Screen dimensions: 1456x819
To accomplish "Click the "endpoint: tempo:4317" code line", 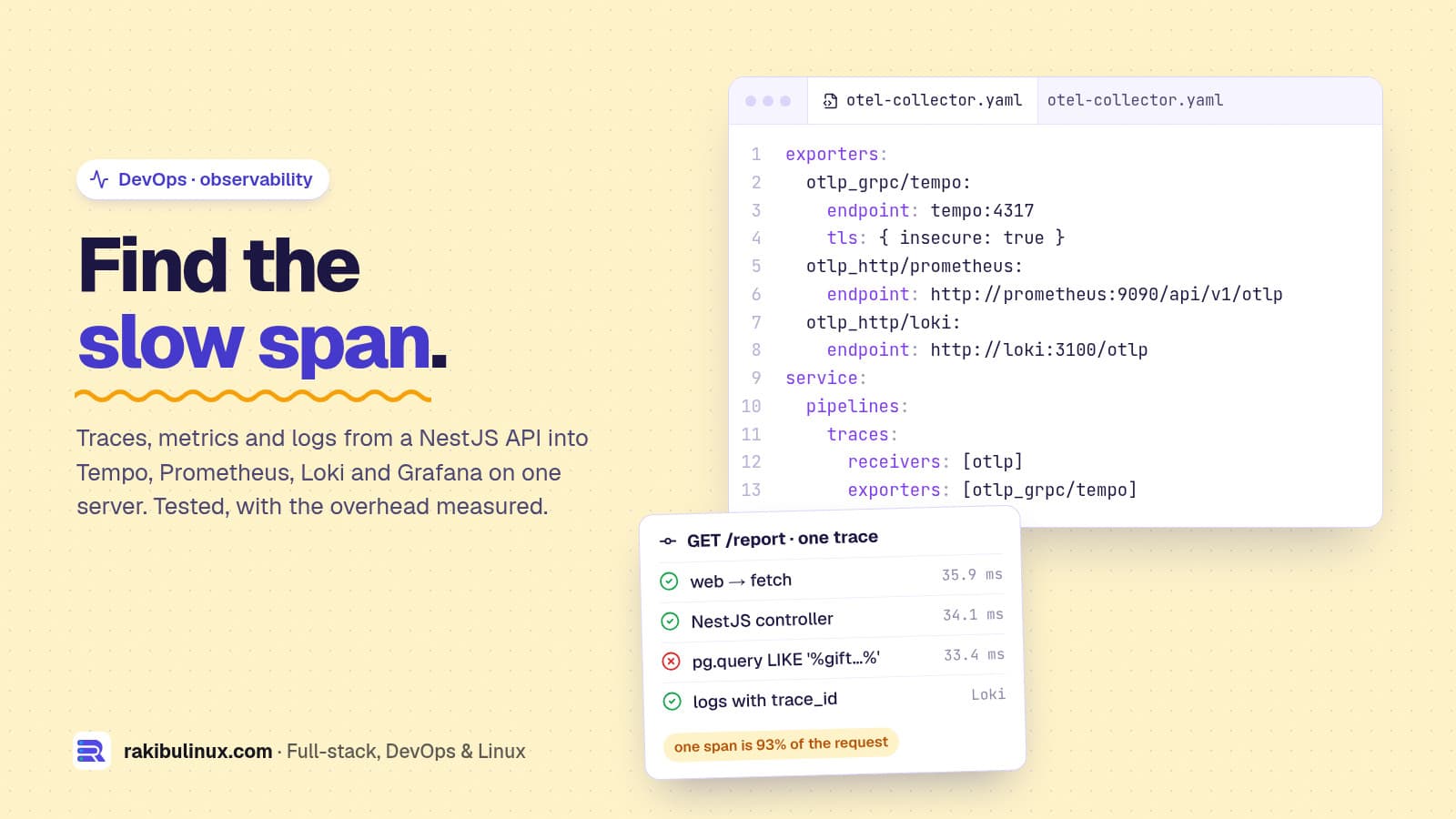I will click(x=930, y=211).
